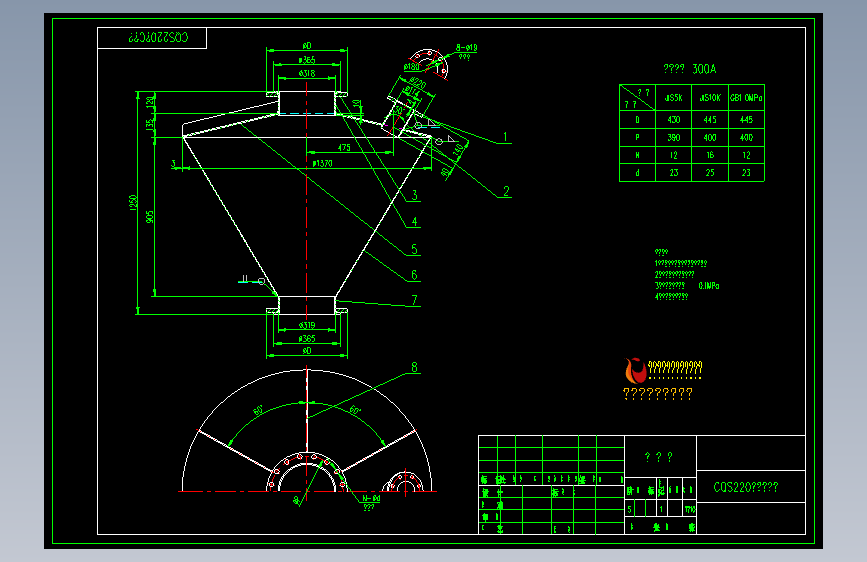Select the ø318 dimension at top flange
The height and width of the screenshot is (562, 867).
point(307,74)
